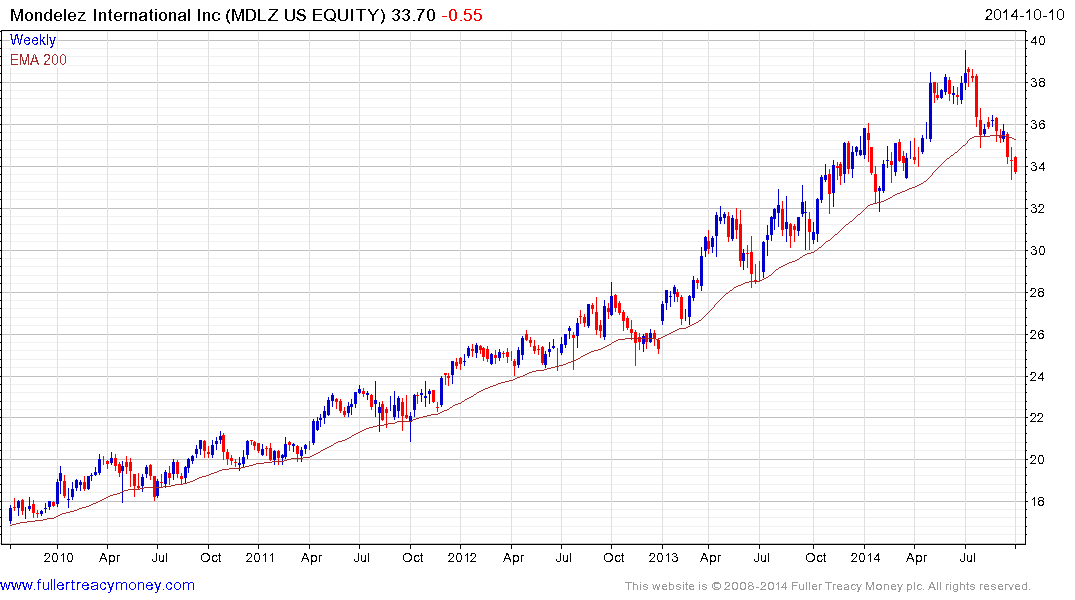Image resolution: width=1075 pixels, height=600 pixels.
Task: Select the -0.55 price change value
Action: click(x=461, y=15)
